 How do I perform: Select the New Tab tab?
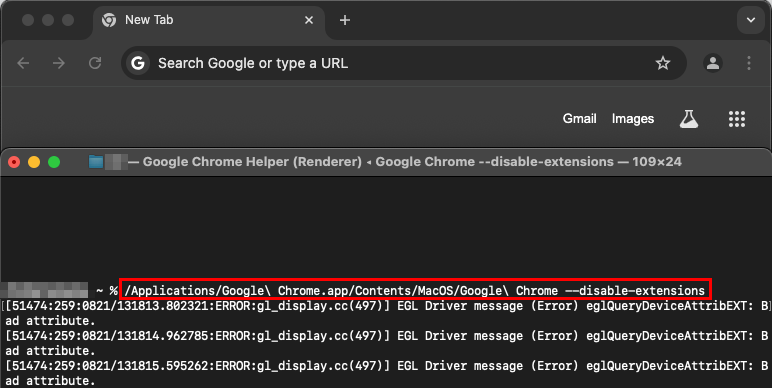point(209,21)
